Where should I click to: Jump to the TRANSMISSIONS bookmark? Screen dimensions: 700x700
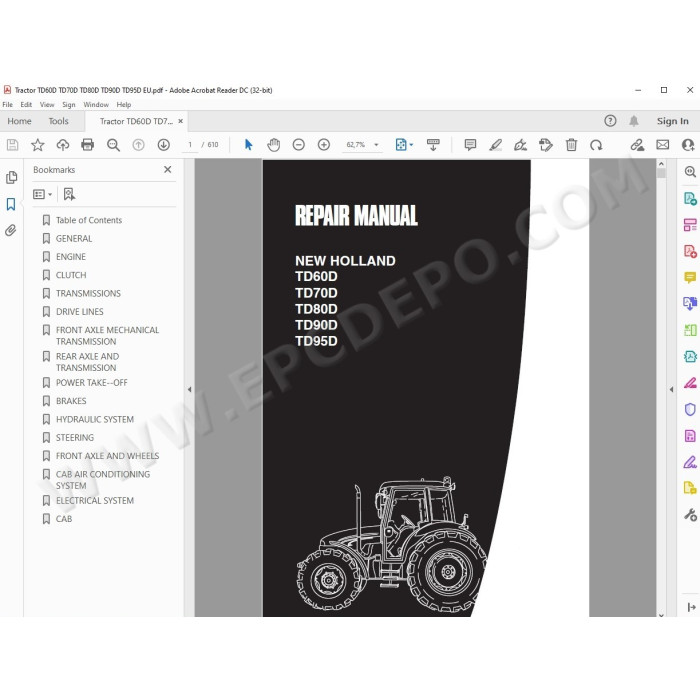[88, 293]
